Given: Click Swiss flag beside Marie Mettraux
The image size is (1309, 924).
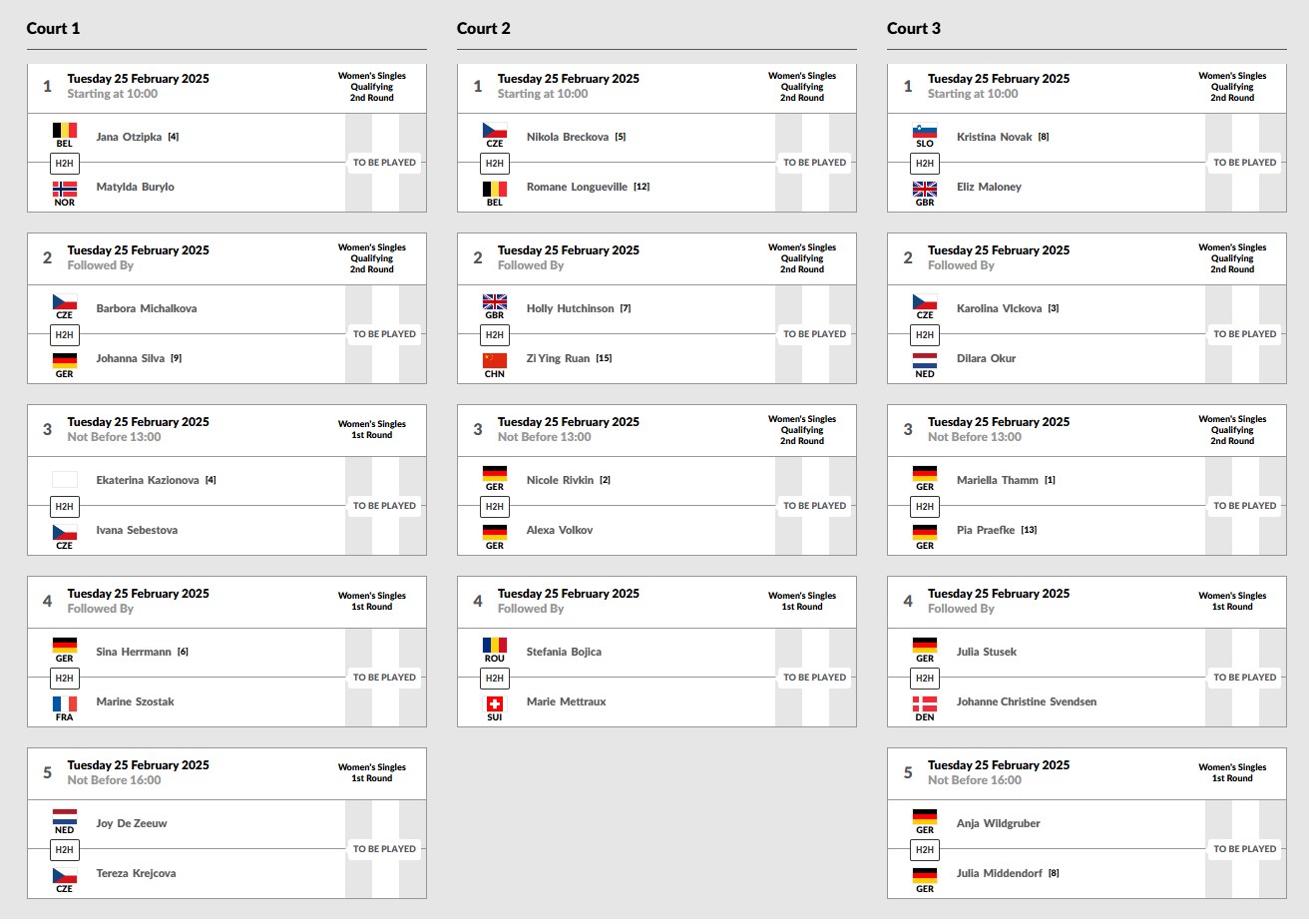Looking at the screenshot, I should pyautogui.click(x=495, y=703).
